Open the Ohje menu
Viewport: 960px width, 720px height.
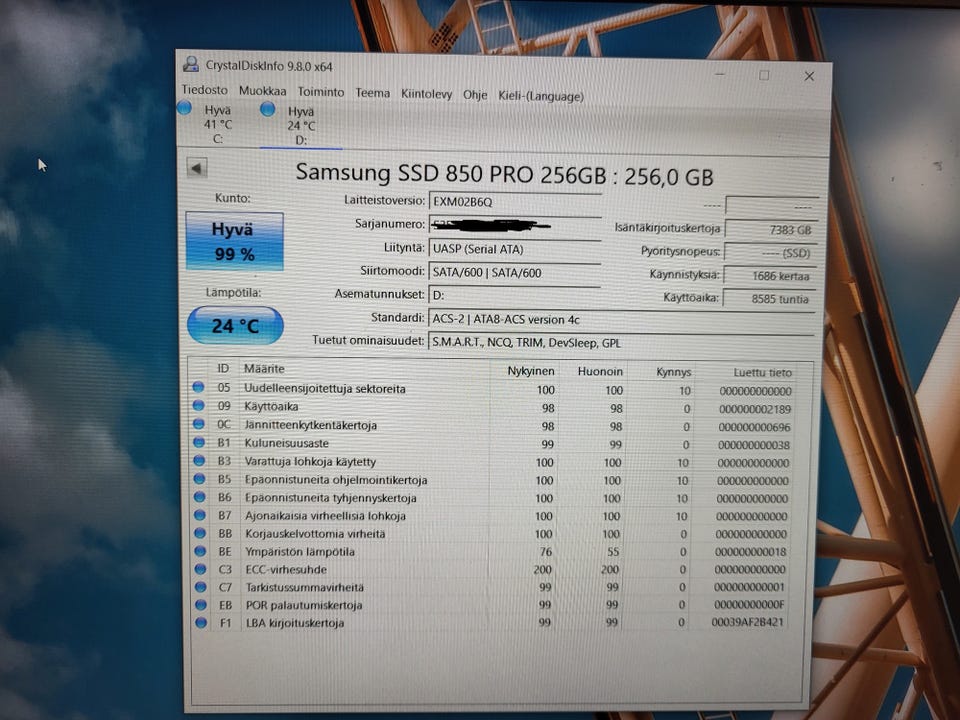(x=475, y=95)
